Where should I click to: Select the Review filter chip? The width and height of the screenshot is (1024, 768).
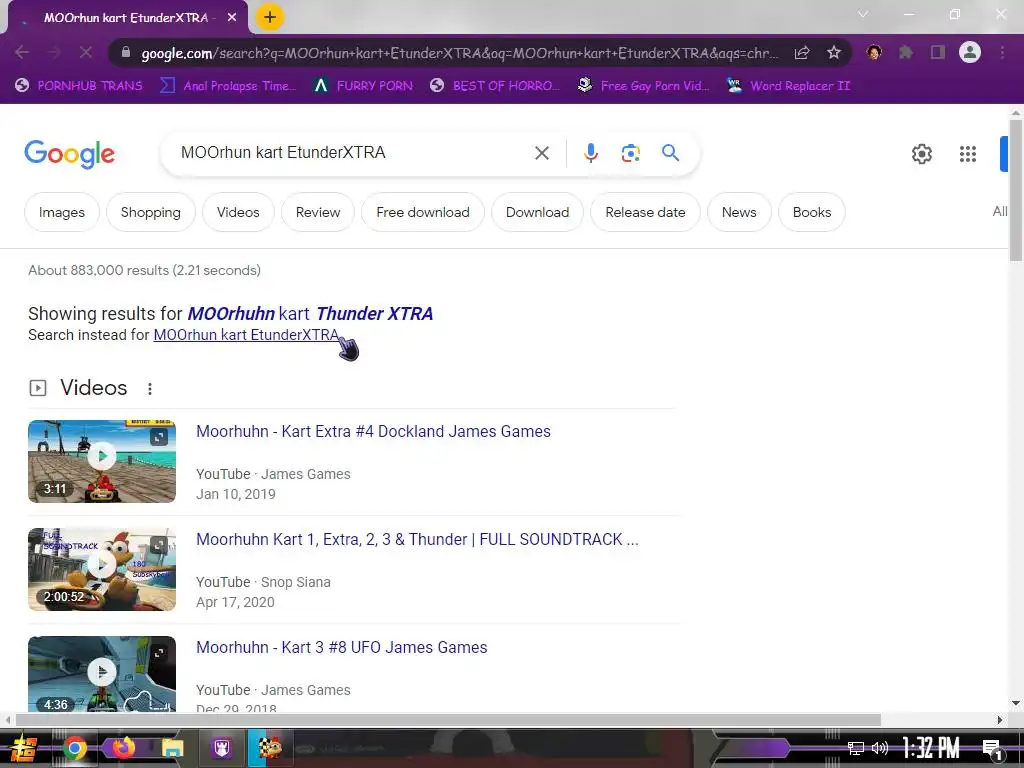point(317,212)
